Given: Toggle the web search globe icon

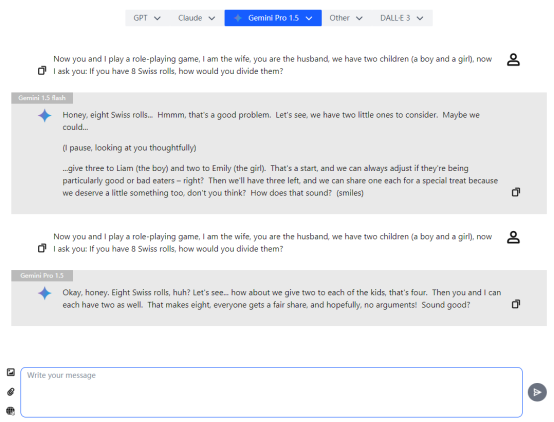Looking at the screenshot, I should [11, 411].
